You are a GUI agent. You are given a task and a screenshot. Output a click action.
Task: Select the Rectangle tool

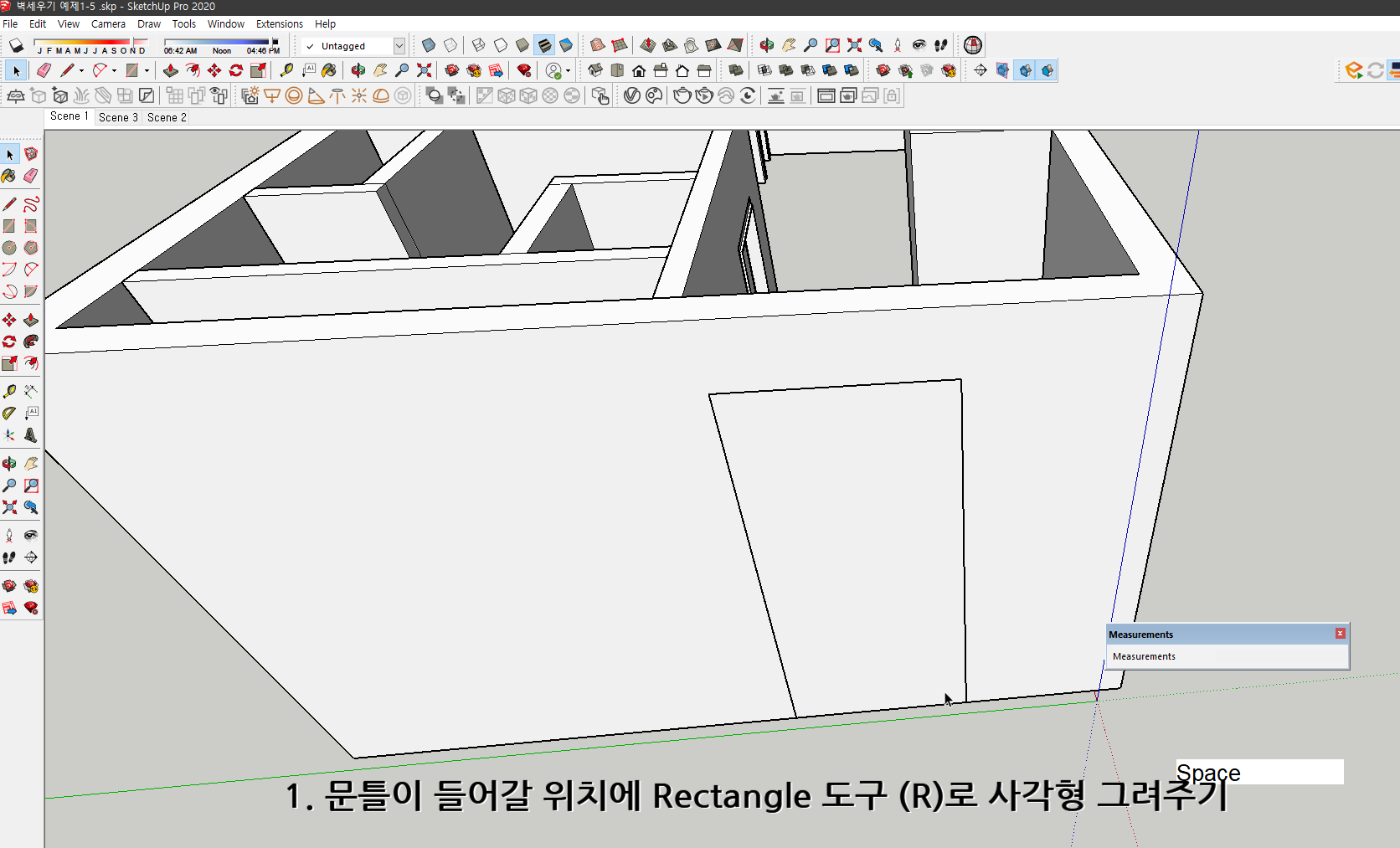[131, 70]
